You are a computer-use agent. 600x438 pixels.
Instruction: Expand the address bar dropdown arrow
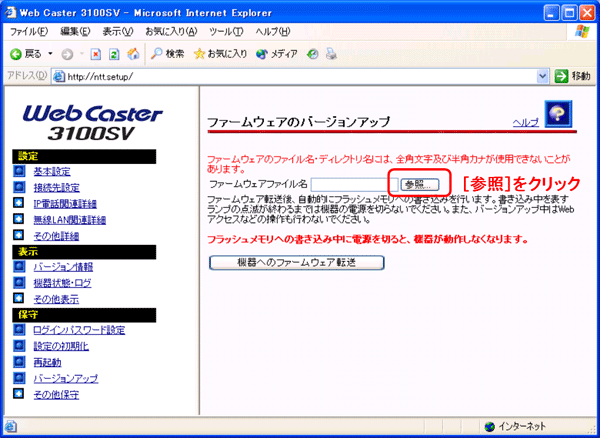[x=542, y=77]
